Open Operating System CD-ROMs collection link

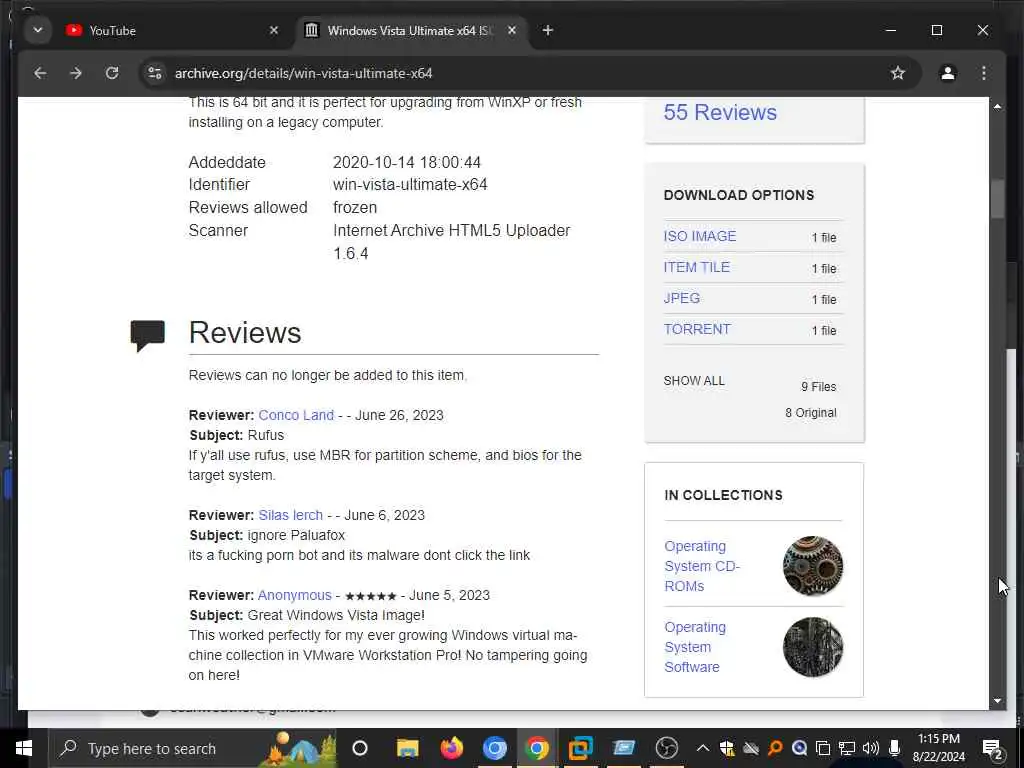tap(701, 566)
